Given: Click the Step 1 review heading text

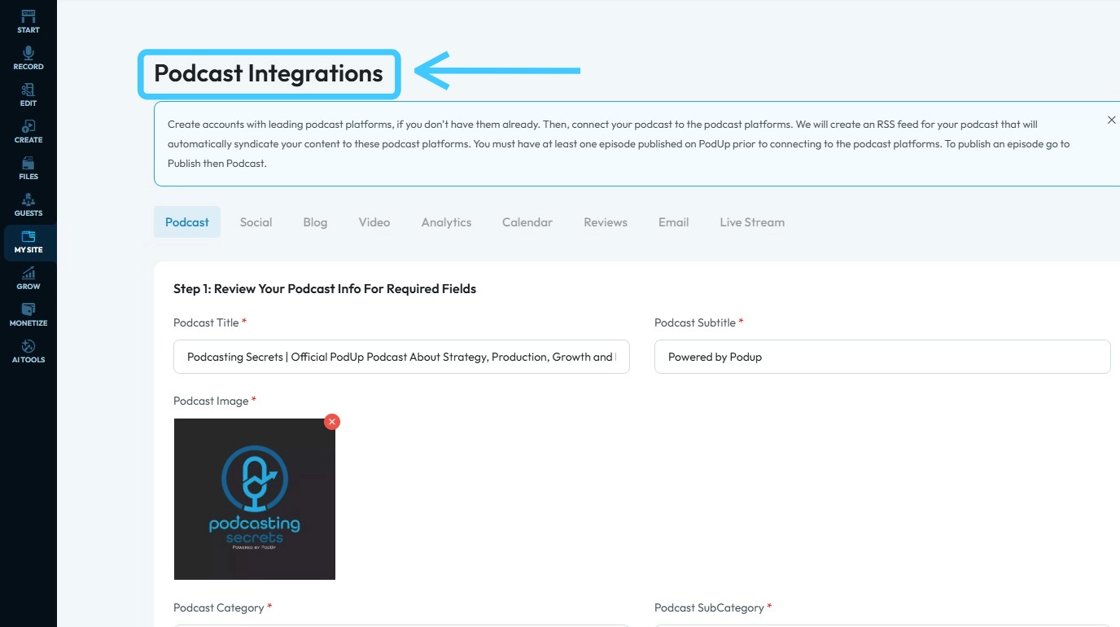Looking at the screenshot, I should [x=324, y=289].
